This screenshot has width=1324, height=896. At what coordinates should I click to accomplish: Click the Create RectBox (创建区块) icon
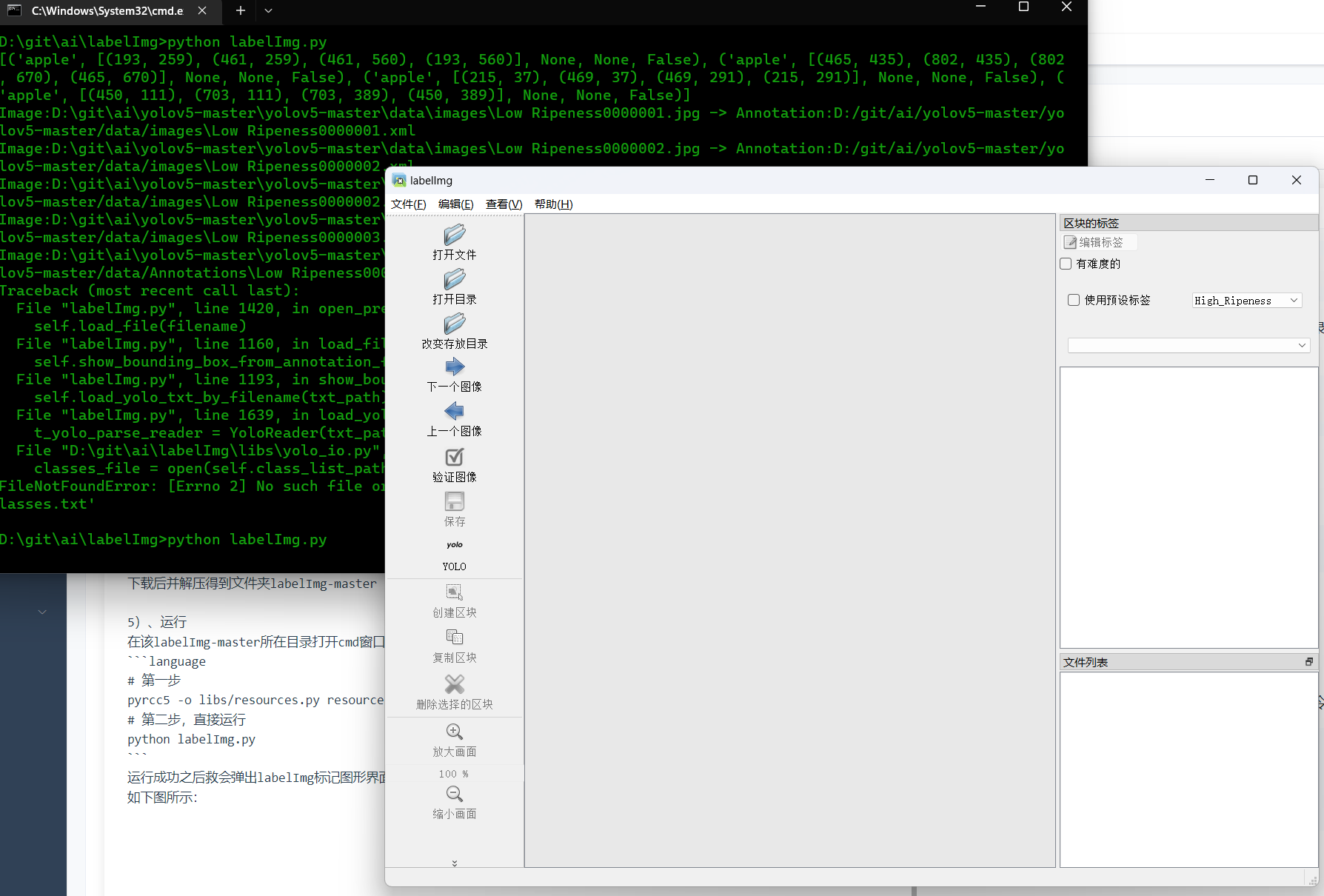coord(454,592)
